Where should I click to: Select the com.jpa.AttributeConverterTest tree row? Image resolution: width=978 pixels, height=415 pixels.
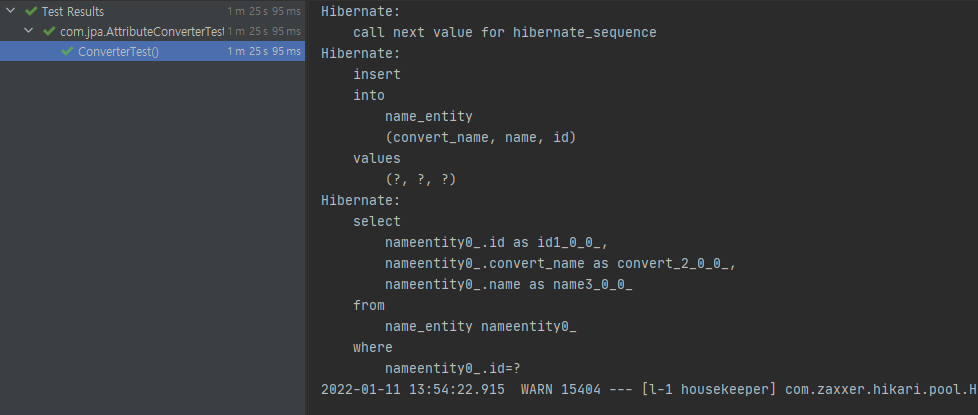coord(152,31)
